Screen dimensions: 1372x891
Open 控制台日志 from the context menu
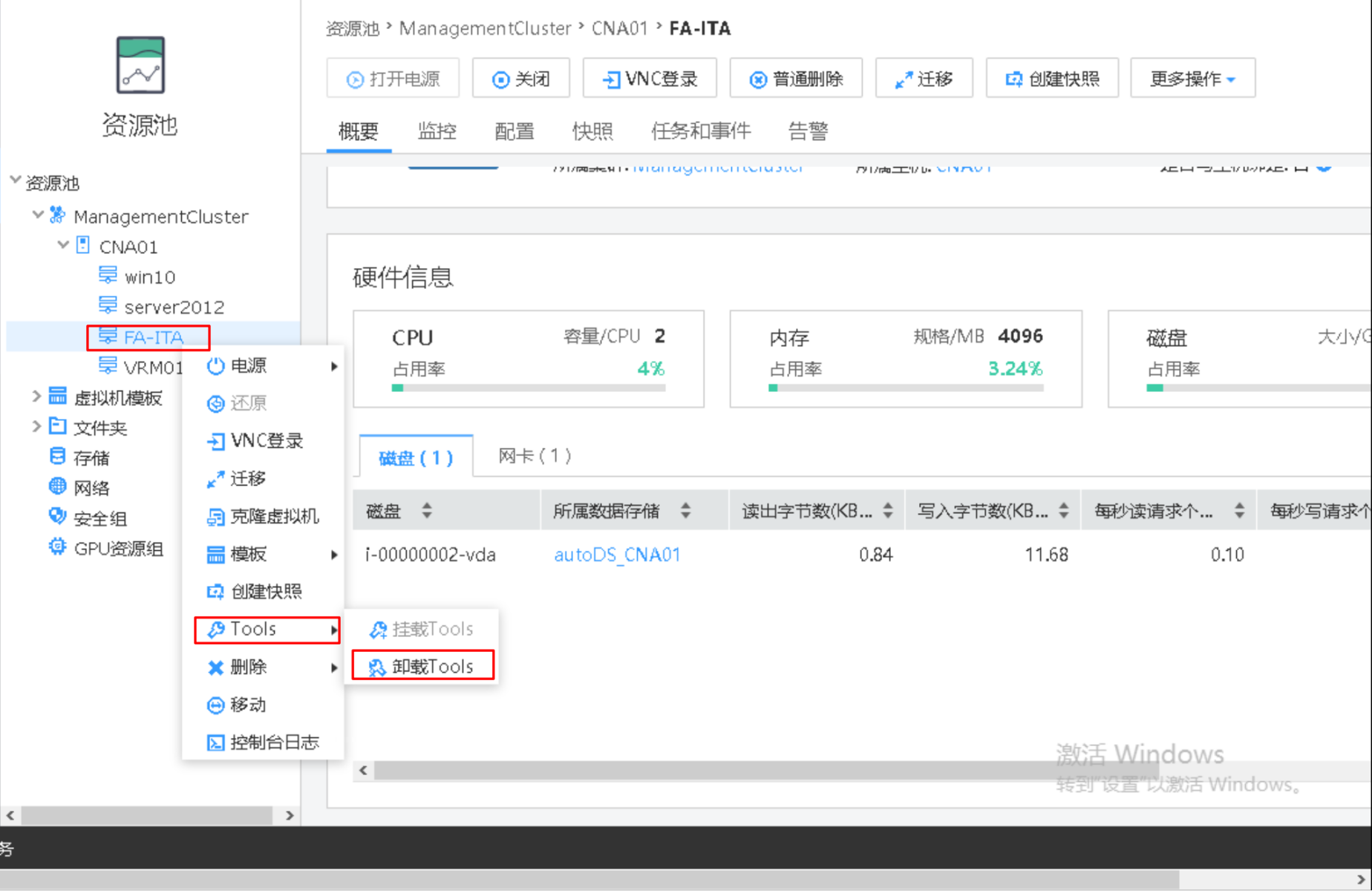pyautogui.click(x=275, y=742)
